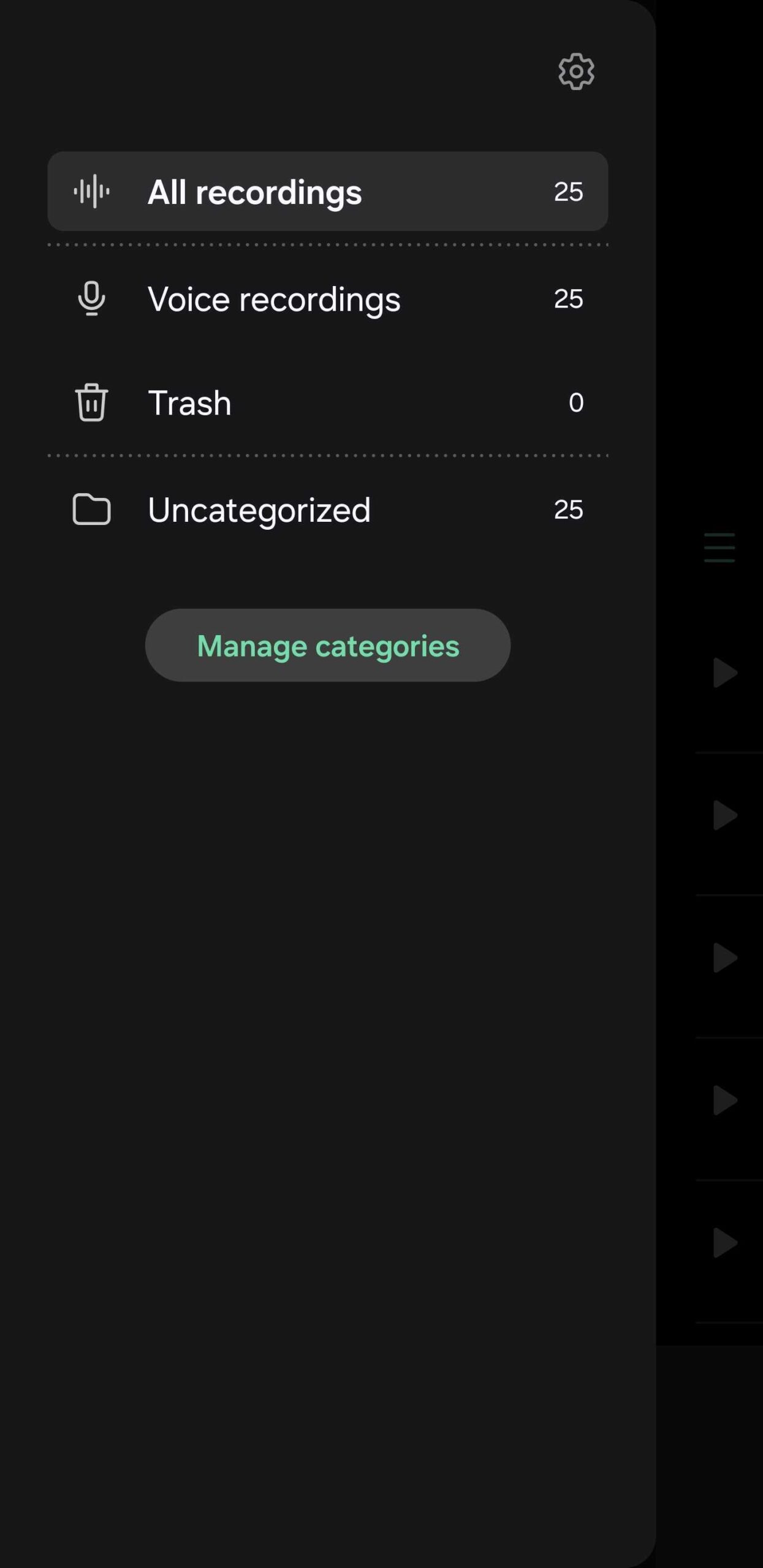Click the trash can icon
Image resolution: width=763 pixels, height=1568 pixels.
pos(92,402)
